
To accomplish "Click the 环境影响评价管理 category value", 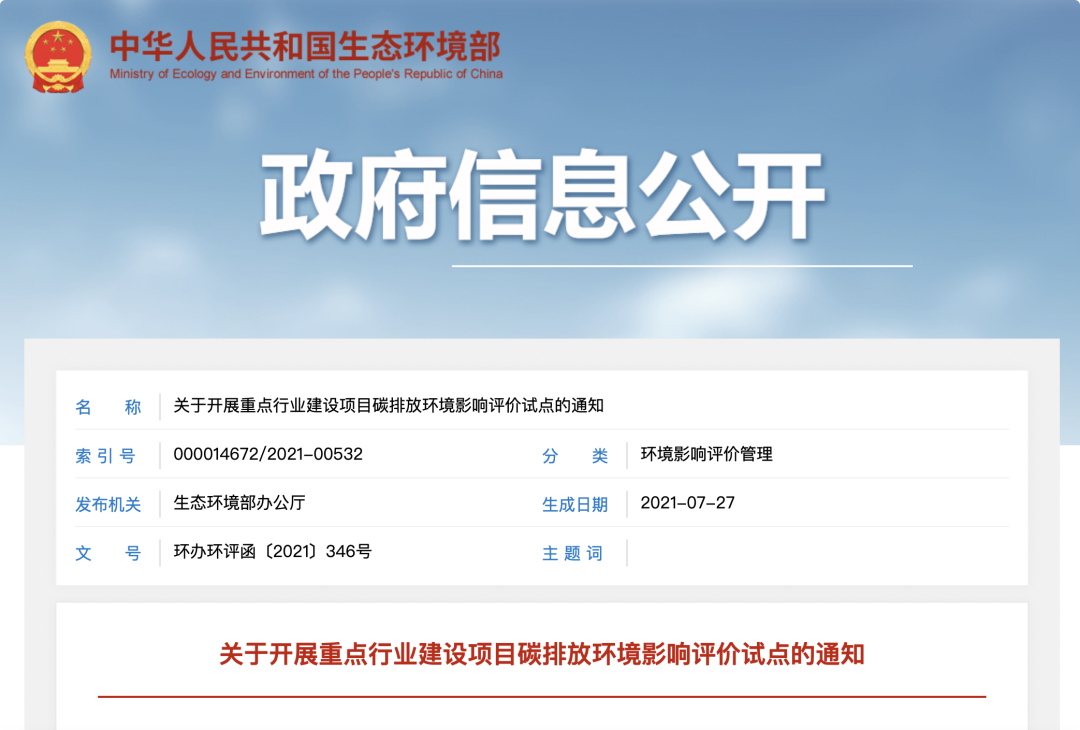I will pos(706,454).
